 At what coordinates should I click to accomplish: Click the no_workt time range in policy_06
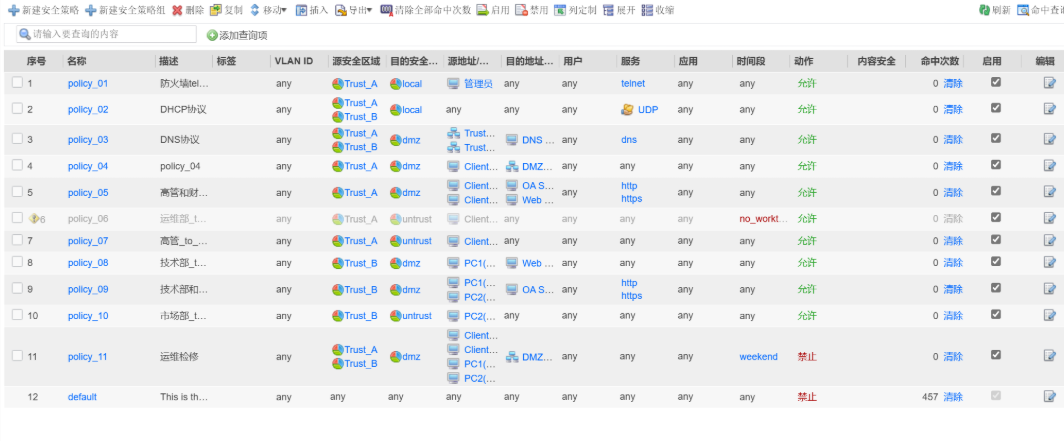click(x=763, y=218)
